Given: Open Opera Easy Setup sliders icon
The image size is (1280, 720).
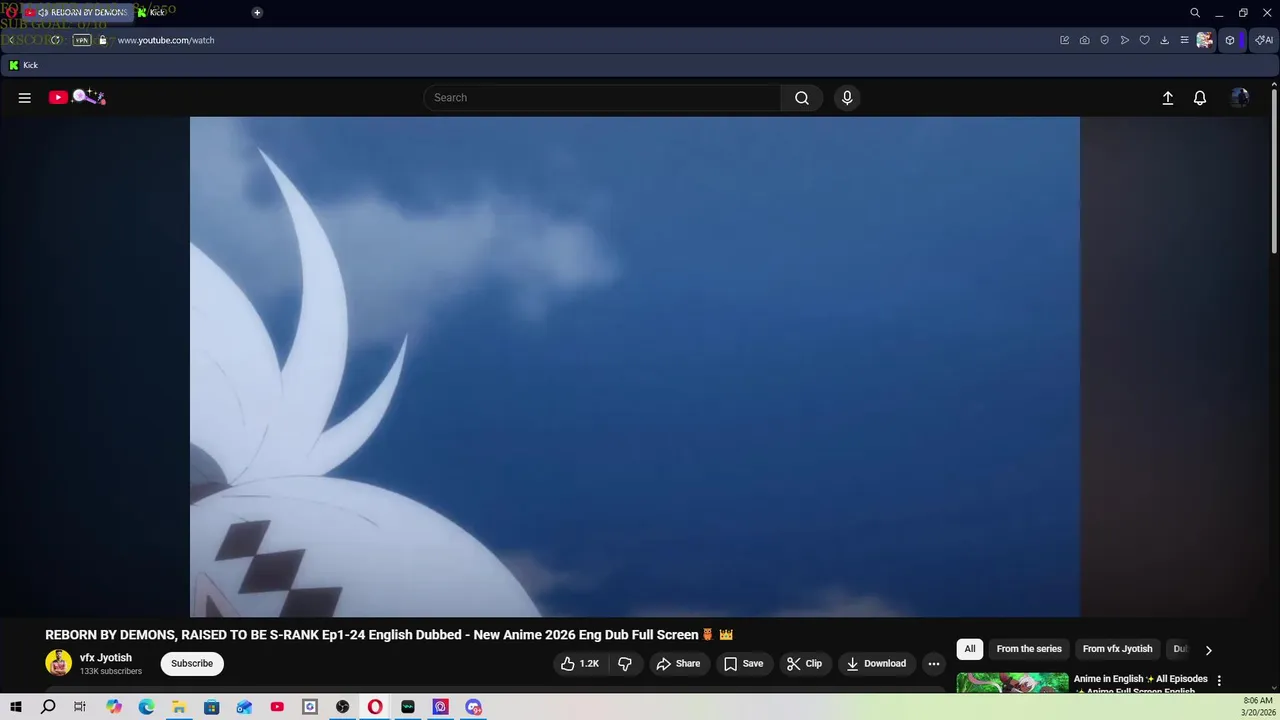Looking at the screenshot, I should pyautogui.click(x=1184, y=40).
